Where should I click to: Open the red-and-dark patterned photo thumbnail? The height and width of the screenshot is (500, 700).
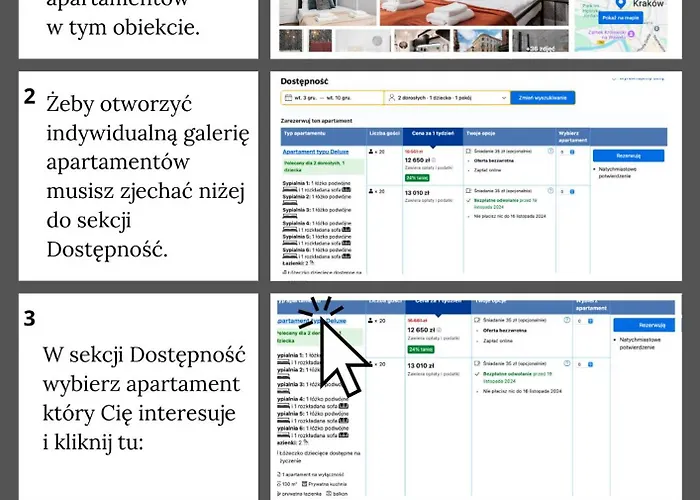tap(320, 41)
